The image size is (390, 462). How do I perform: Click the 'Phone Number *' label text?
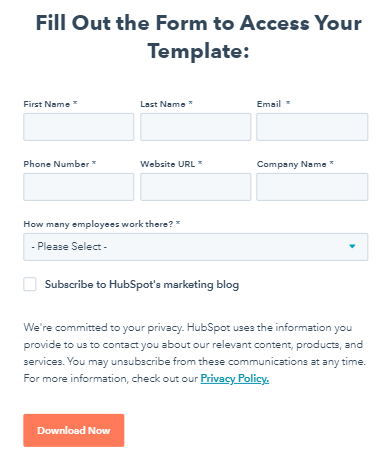[x=60, y=164]
